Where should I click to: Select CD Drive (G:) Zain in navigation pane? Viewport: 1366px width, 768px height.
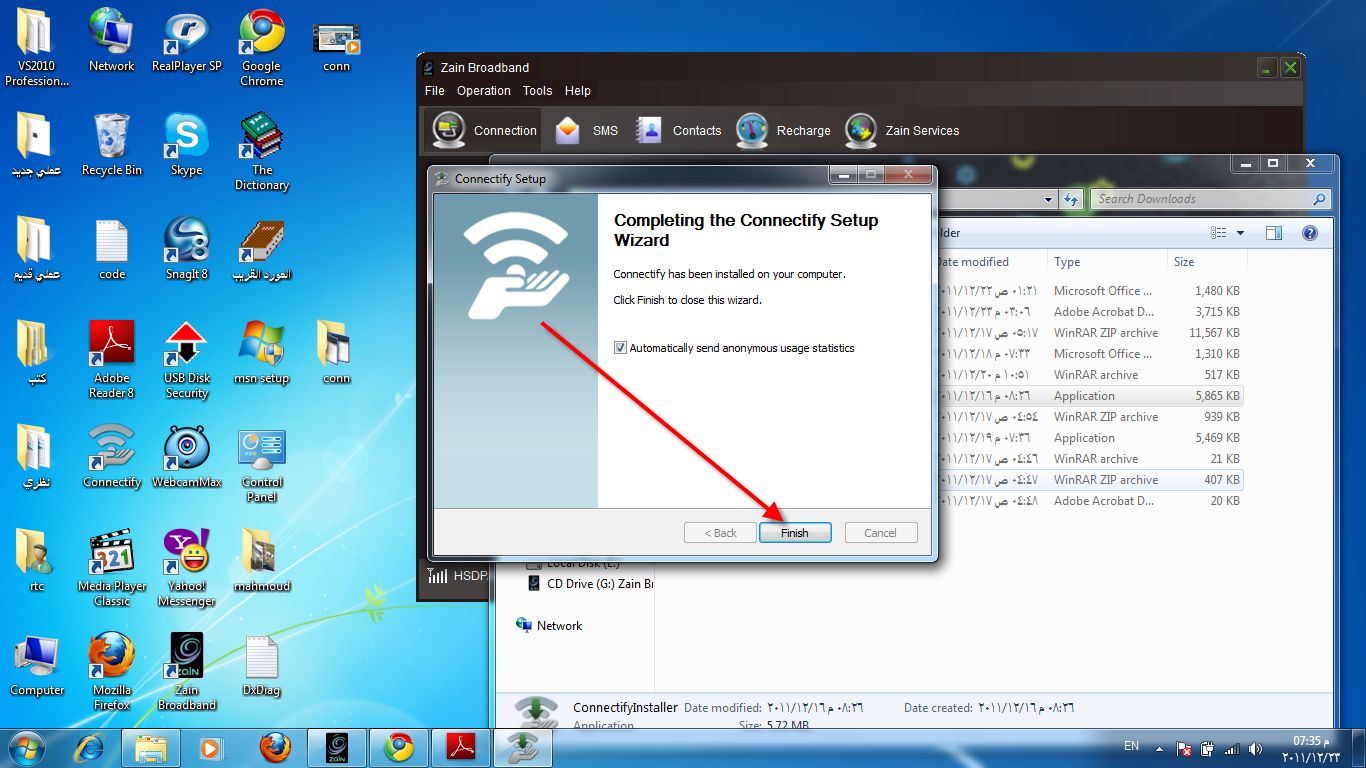pos(590,583)
